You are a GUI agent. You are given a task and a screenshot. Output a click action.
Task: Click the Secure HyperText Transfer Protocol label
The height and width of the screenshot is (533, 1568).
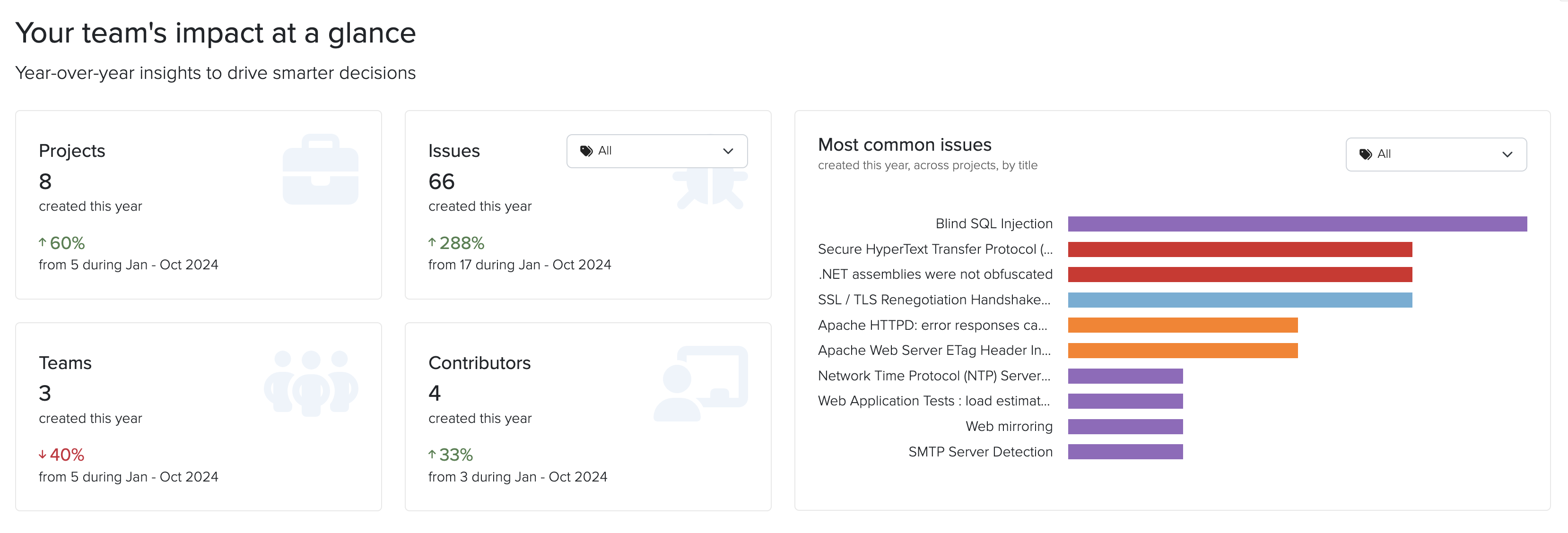point(934,249)
